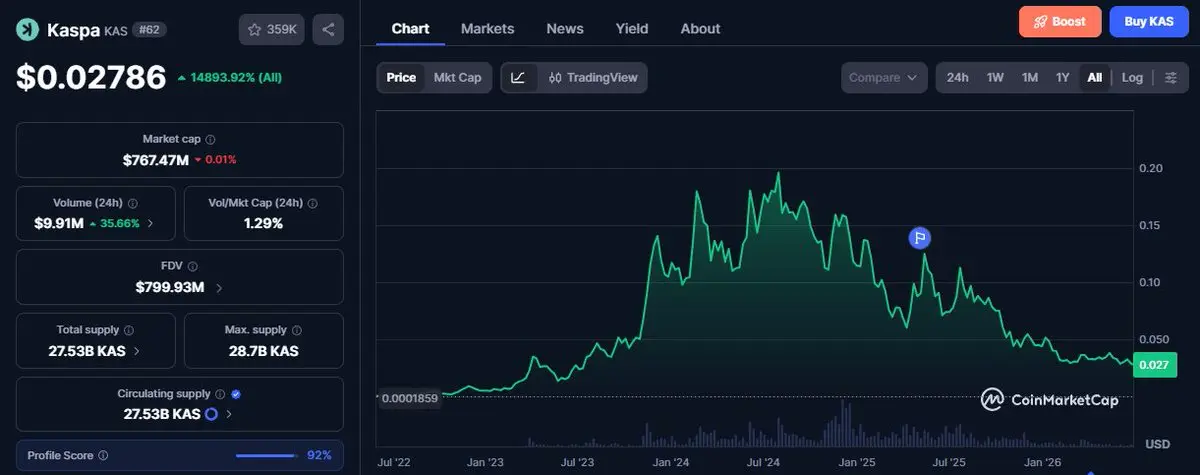This screenshot has height=475, width=1200.
Task: Click the flag event marker on chart
Action: (920, 238)
